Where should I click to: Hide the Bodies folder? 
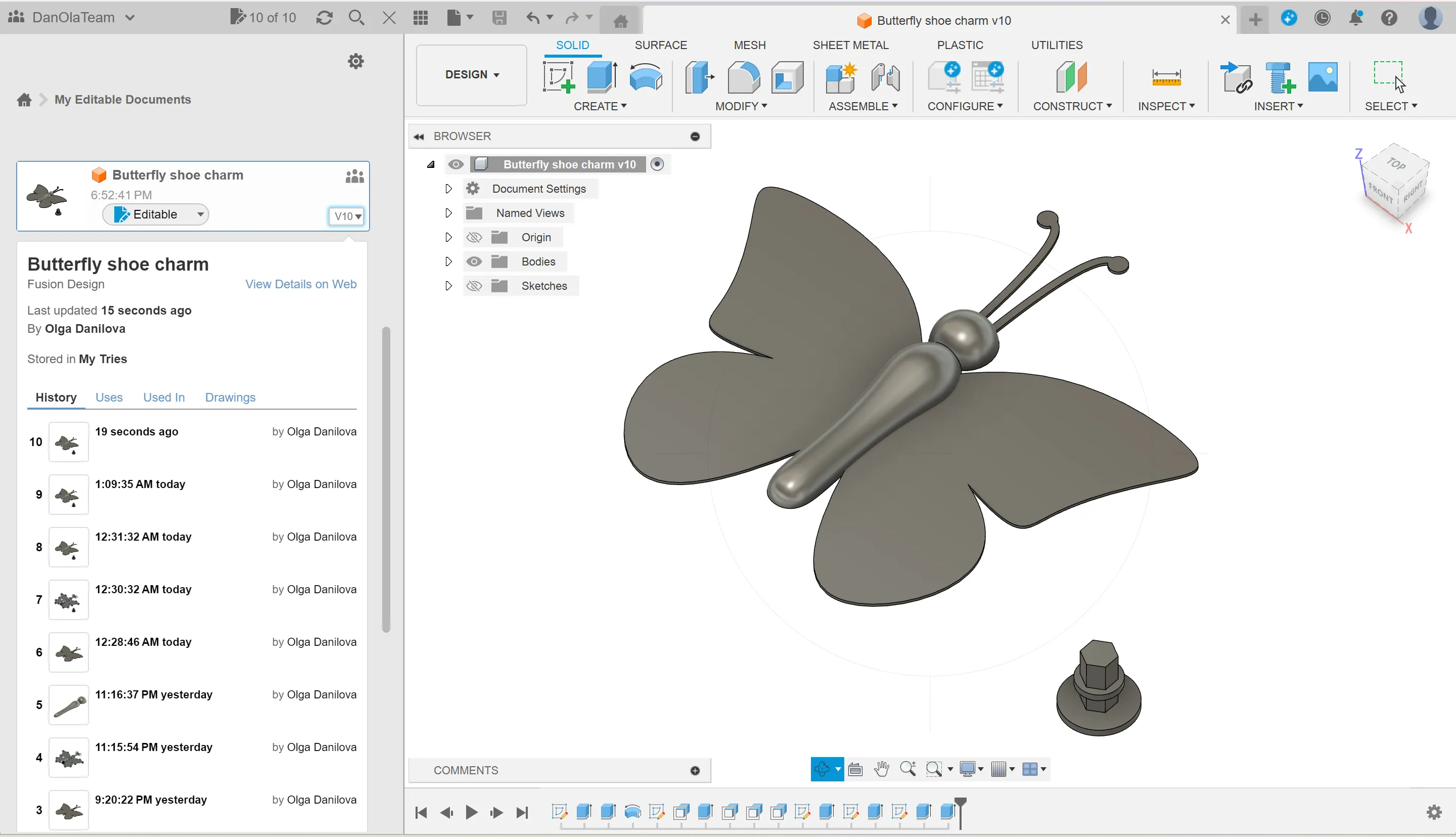[x=474, y=261]
